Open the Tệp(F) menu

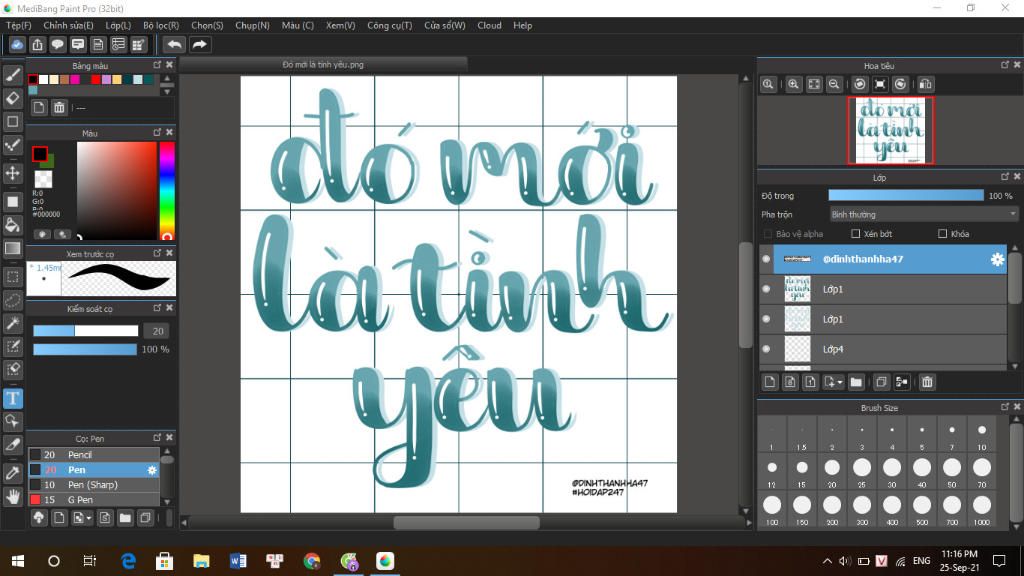[x=18, y=25]
